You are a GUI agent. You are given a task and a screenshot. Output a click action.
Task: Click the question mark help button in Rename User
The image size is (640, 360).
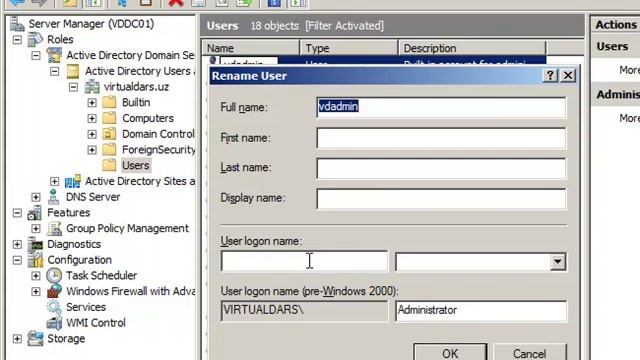tap(550, 76)
